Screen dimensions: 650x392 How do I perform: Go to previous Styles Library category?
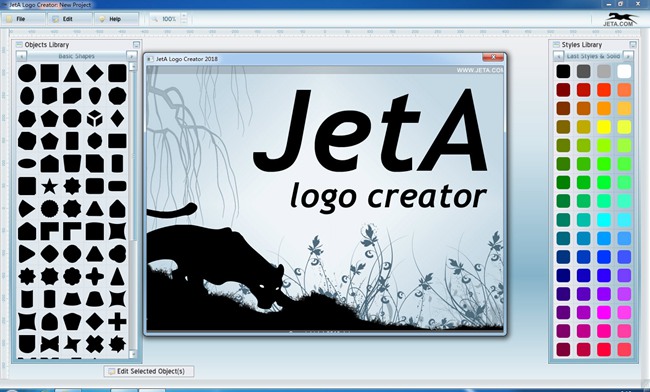(x=559, y=56)
